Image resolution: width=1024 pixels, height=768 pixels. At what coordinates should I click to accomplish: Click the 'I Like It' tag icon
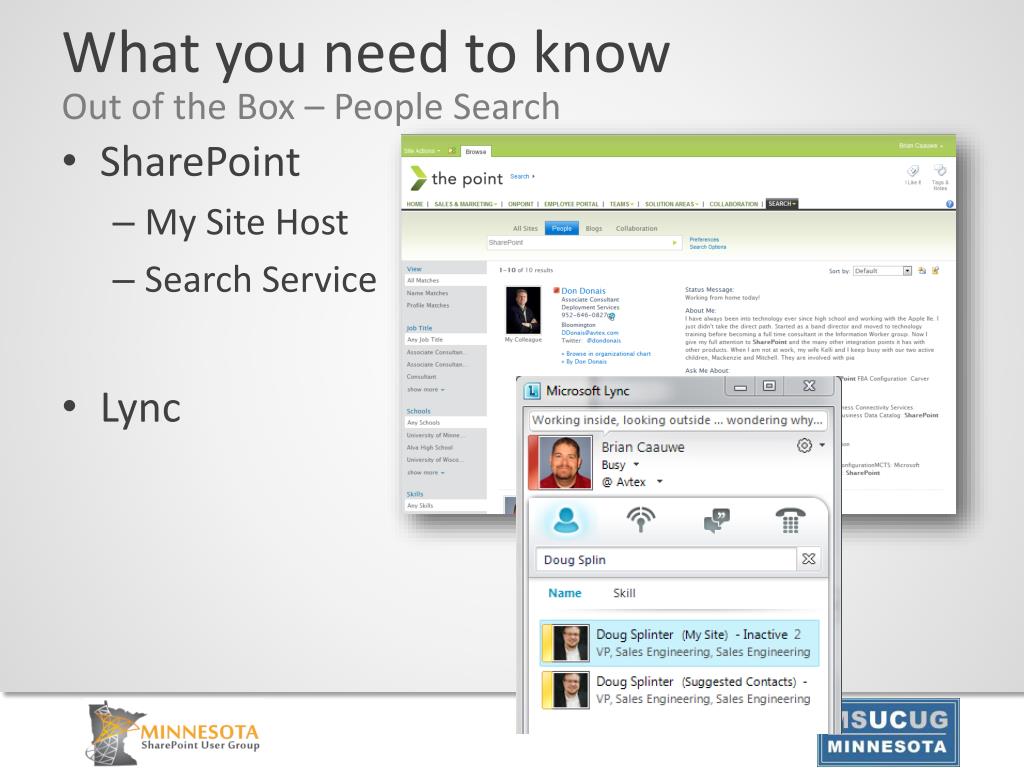[913, 172]
